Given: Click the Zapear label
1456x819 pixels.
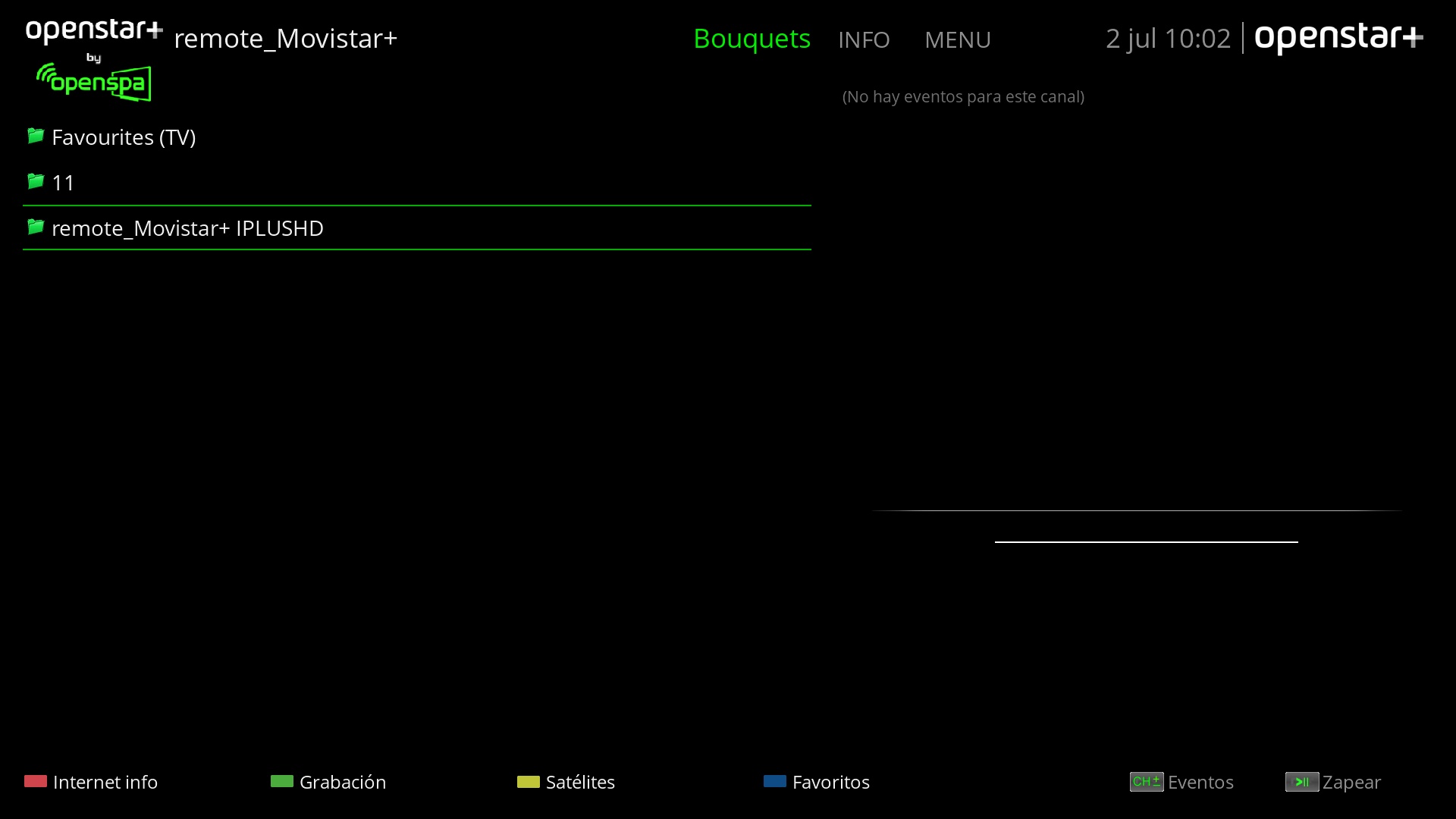Looking at the screenshot, I should (1351, 782).
